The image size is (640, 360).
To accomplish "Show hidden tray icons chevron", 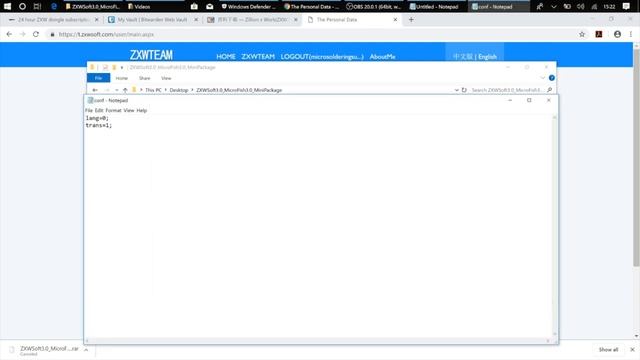I will point(553,6).
